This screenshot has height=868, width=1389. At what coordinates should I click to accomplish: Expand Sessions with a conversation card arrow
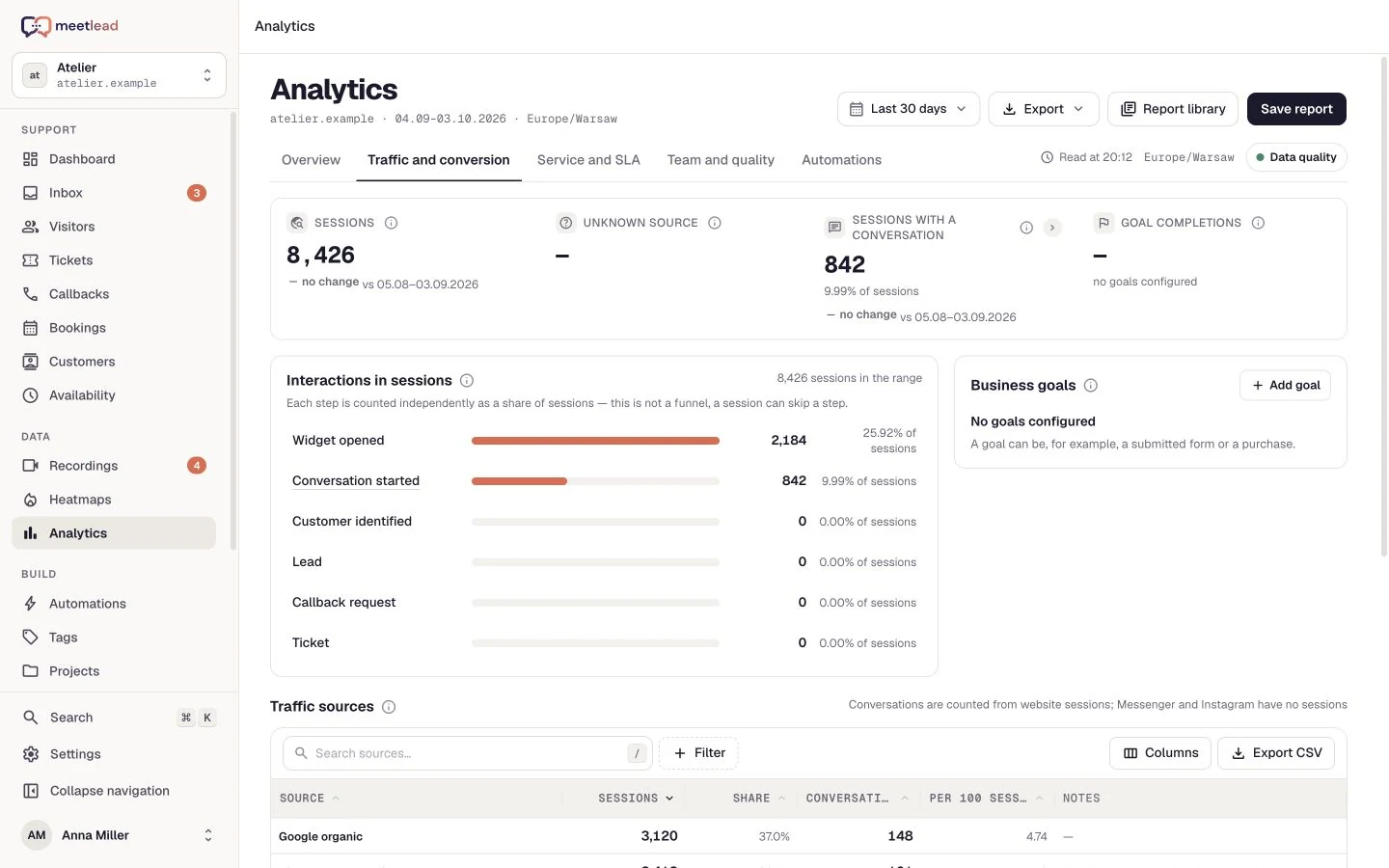[1052, 228]
